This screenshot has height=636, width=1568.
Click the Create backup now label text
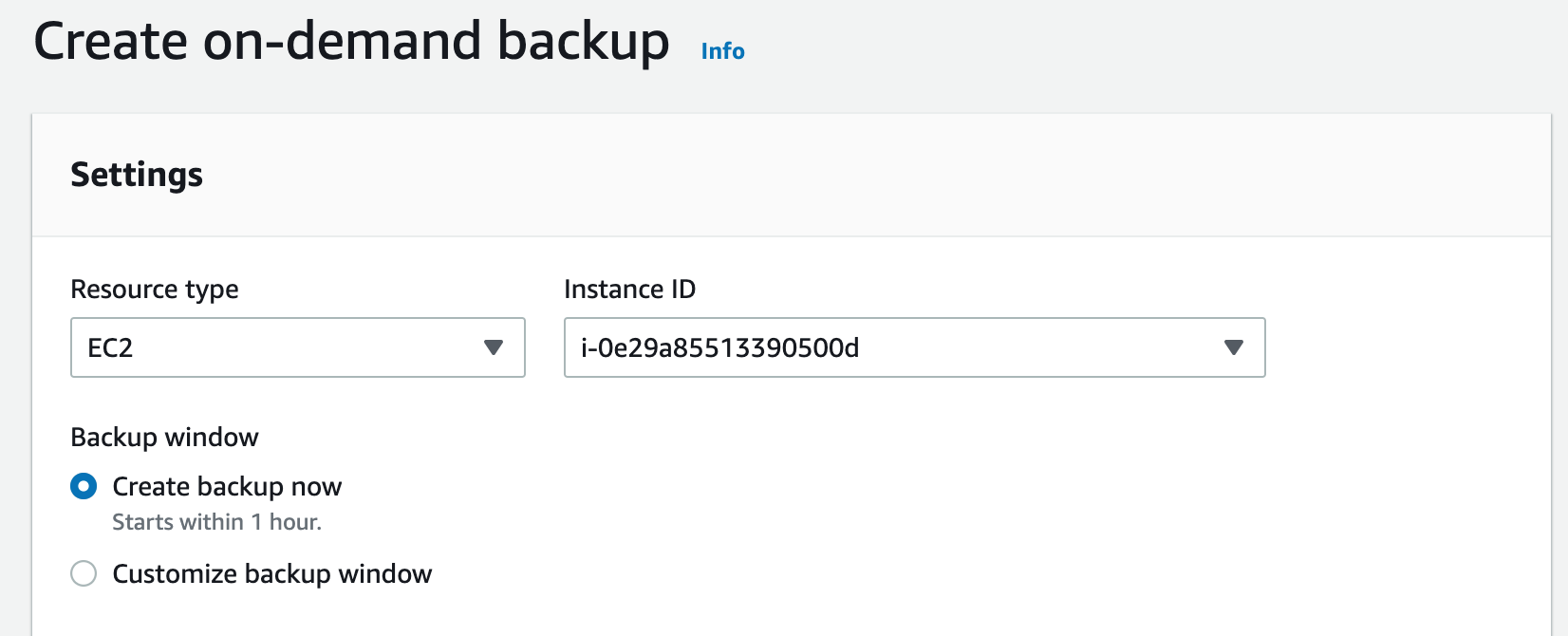pyautogui.click(x=227, y=487)
